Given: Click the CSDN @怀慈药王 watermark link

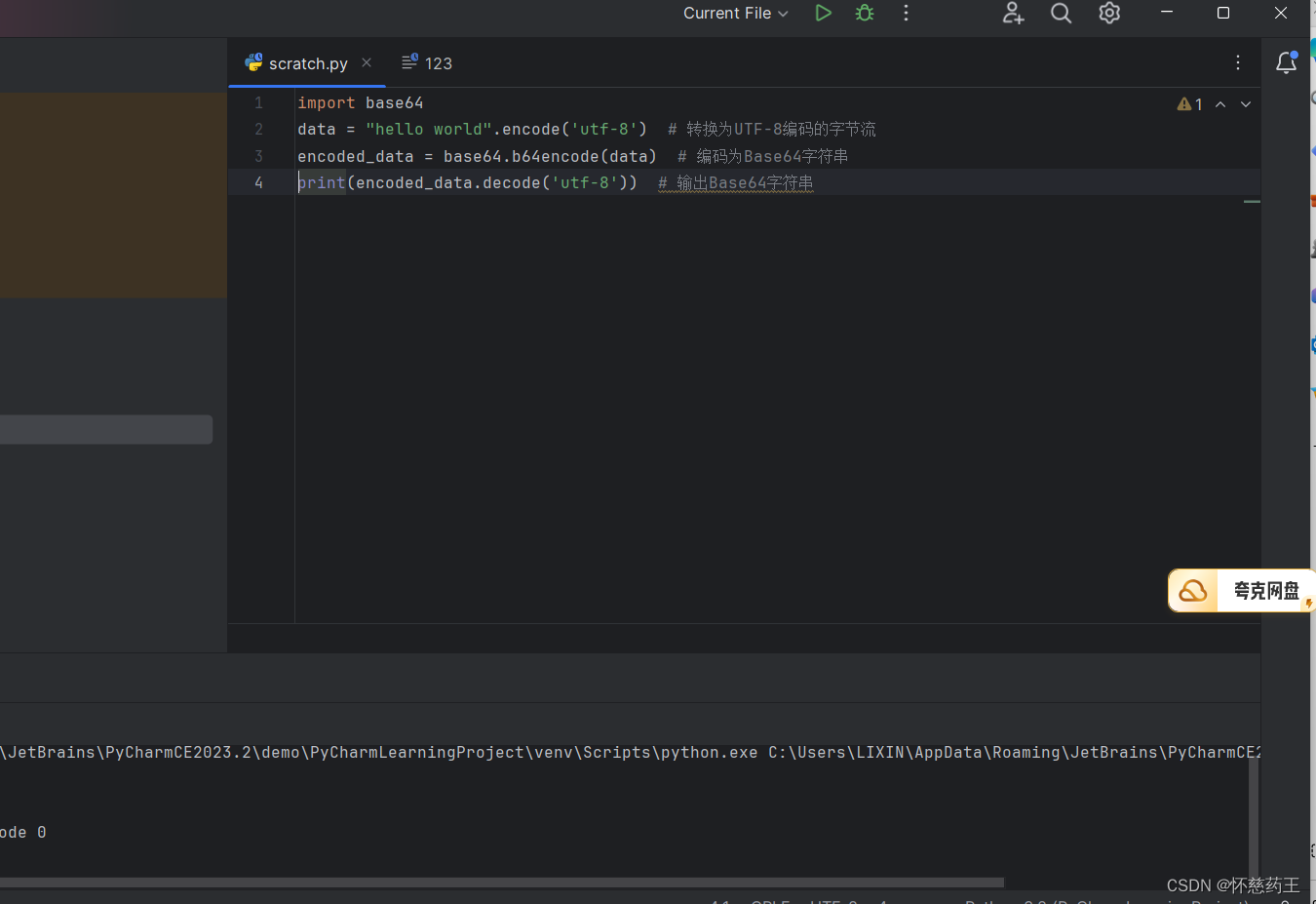Looking at the screenshot, I should [x=1232, y=884].
